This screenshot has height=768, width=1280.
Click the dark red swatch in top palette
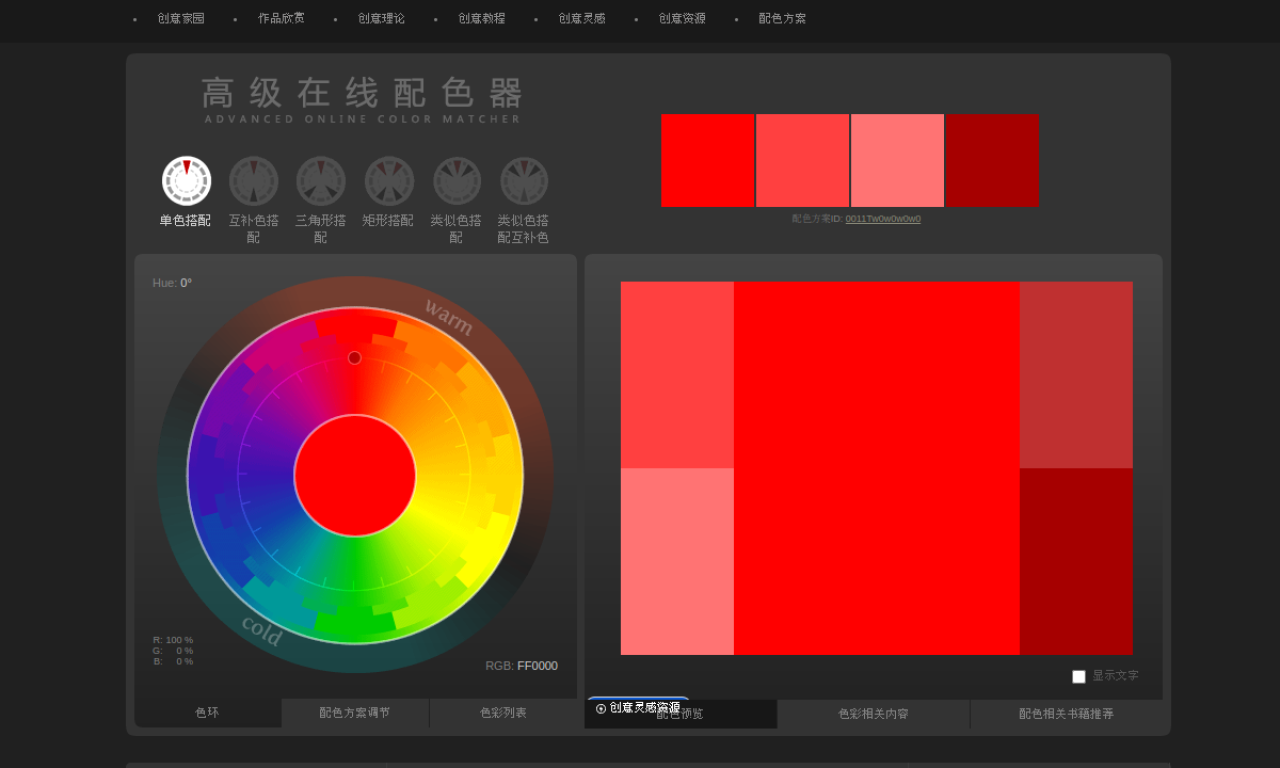[993, 160]
